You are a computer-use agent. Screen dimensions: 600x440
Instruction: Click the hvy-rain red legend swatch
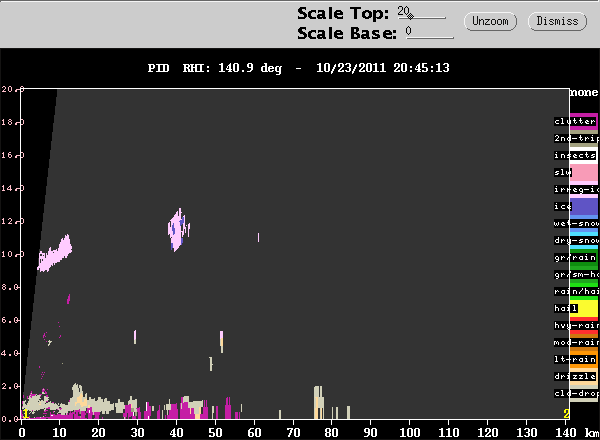(584, 326)
